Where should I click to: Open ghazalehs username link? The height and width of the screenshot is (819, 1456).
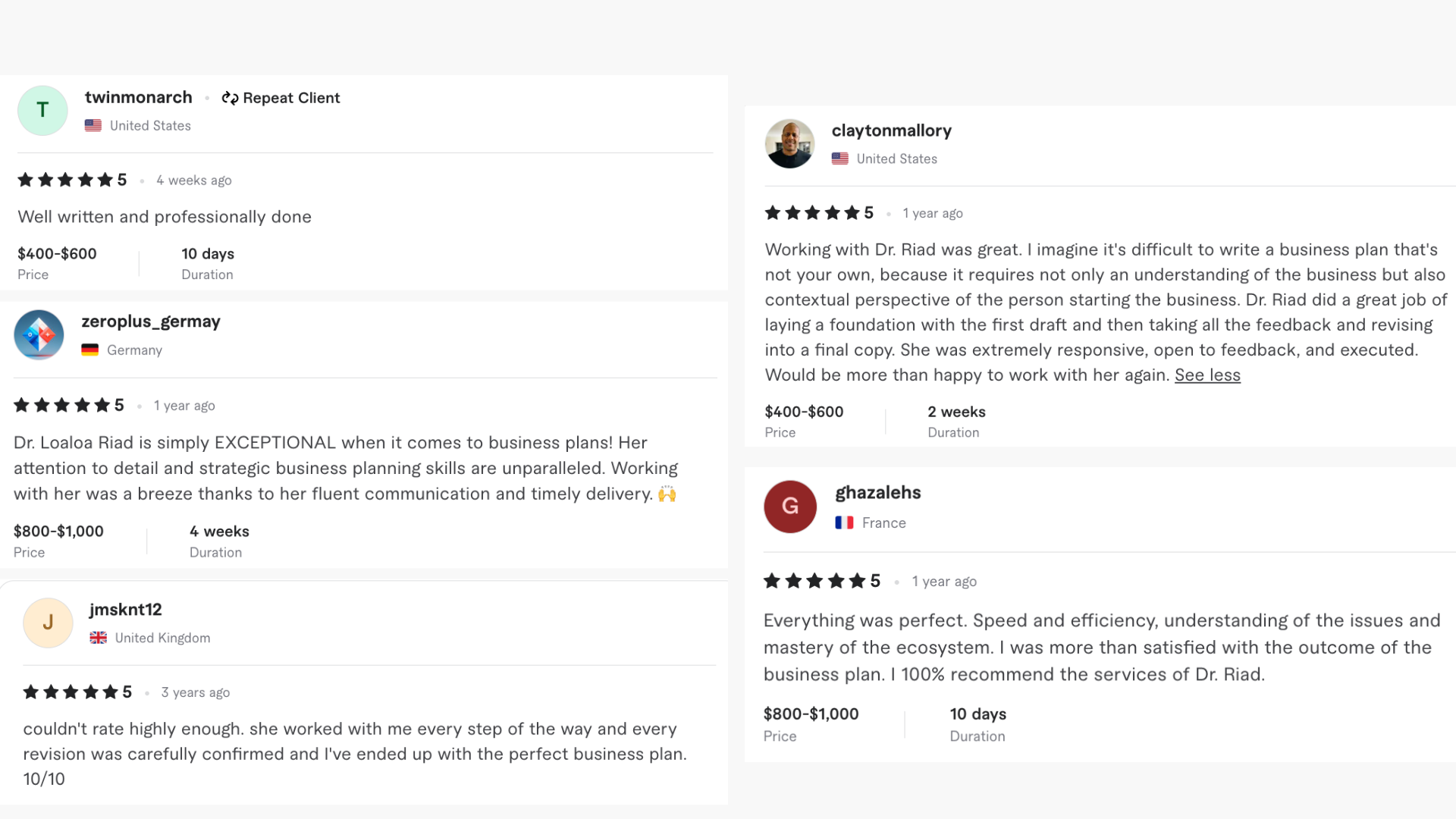pyautogui.click(x=877, y=493)
